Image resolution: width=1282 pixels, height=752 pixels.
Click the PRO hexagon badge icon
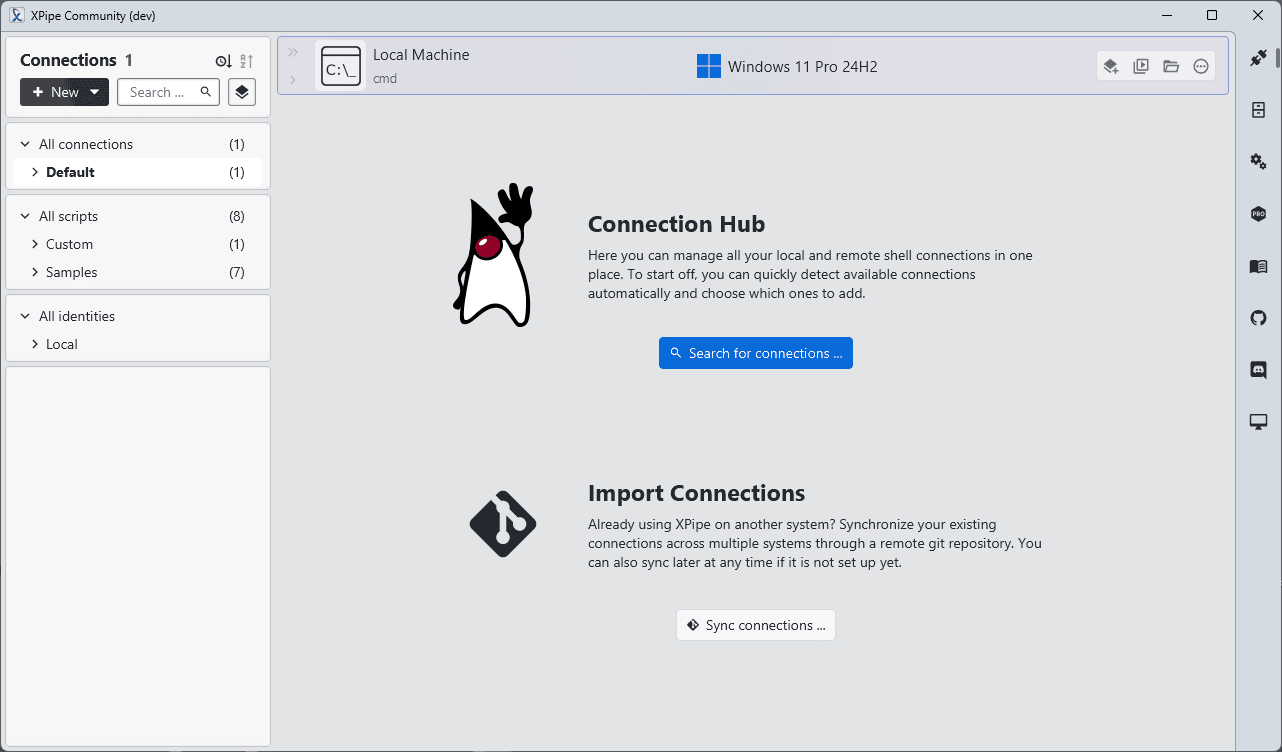coord(1258,214)
